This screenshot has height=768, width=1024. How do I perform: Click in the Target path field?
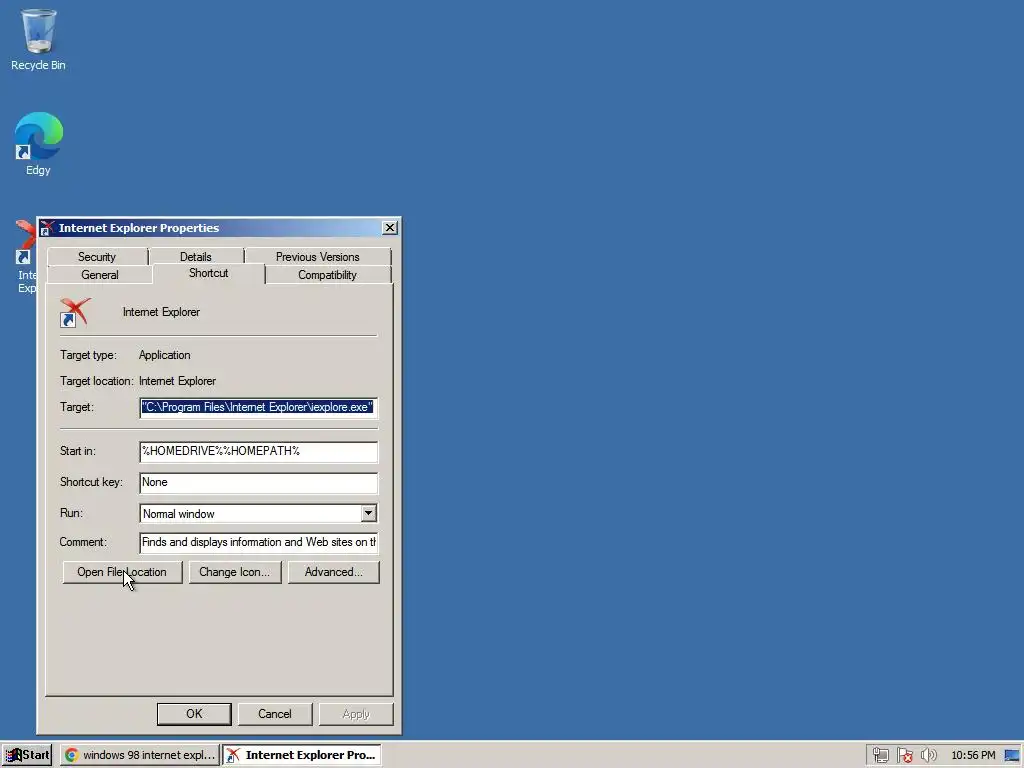click(259, 408)
